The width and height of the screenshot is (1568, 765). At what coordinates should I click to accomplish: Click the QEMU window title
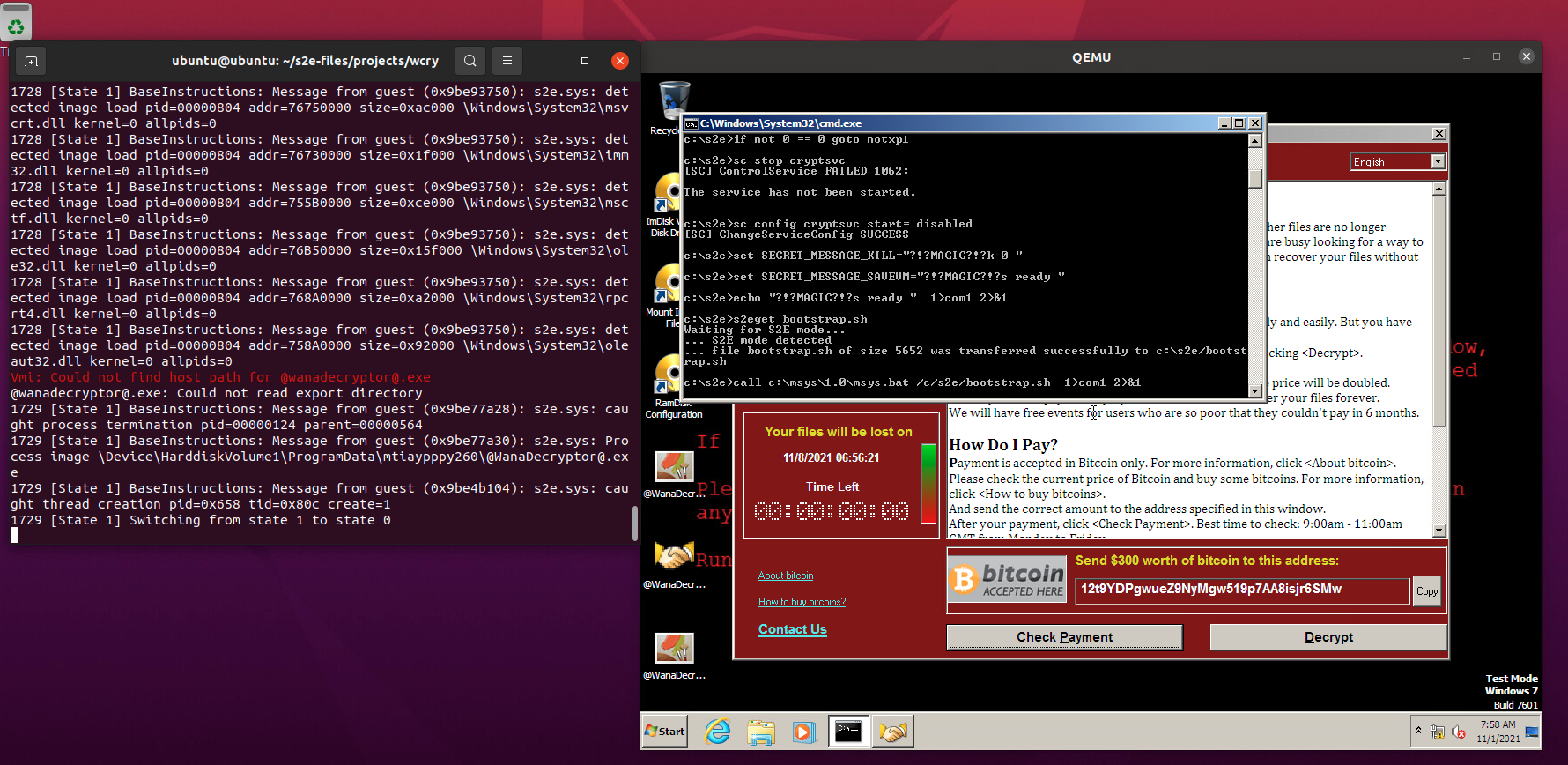point(1091,57)
